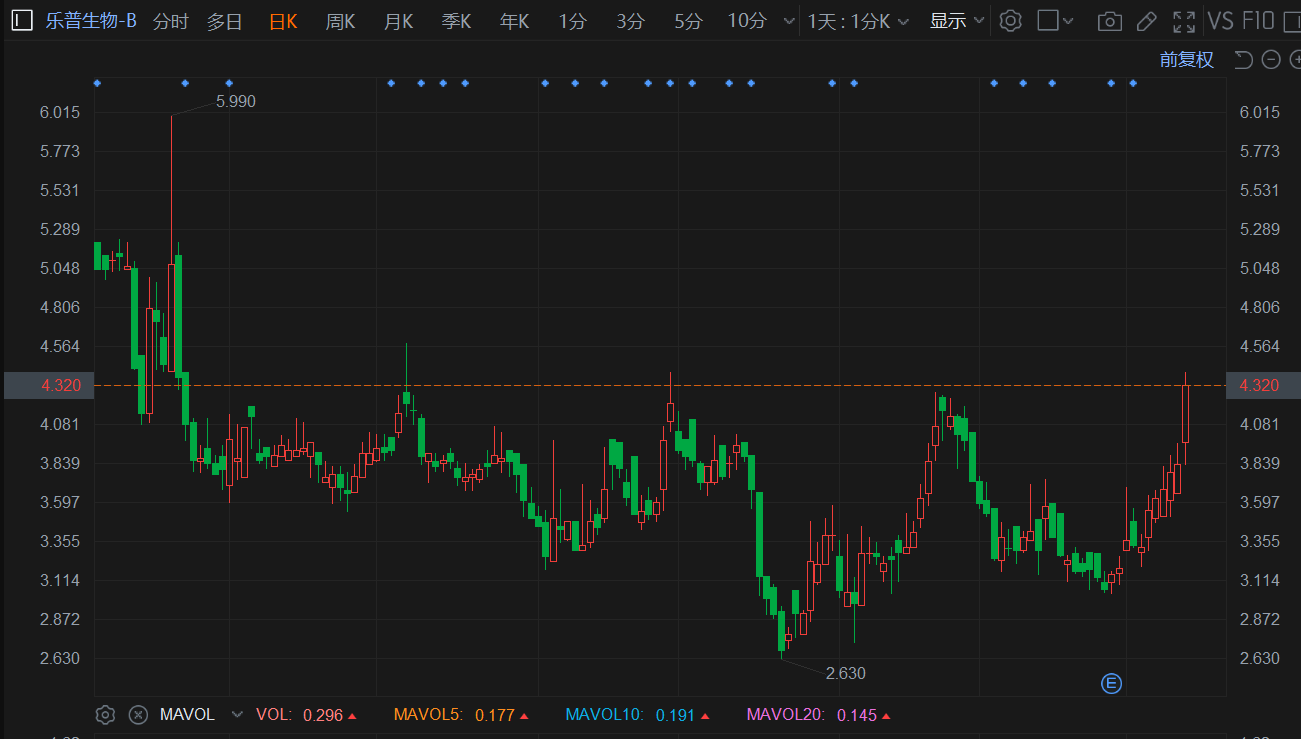
Task: Click the circled E event marker
Action: [x=1111, y=684]
